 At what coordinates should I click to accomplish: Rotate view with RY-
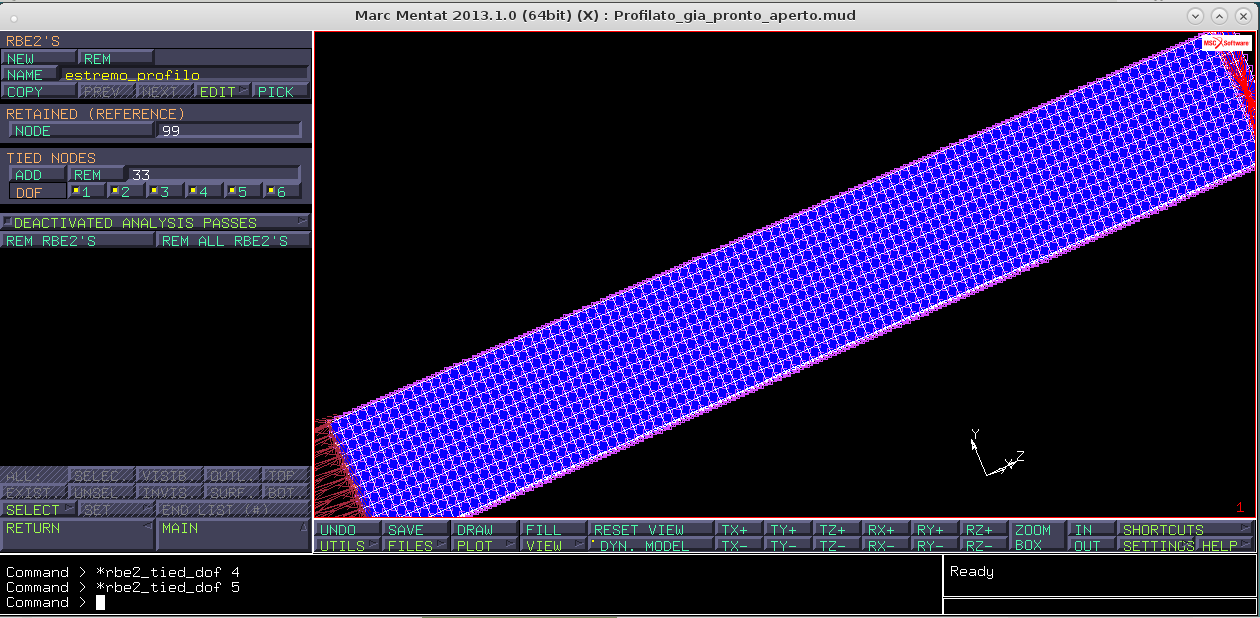[x=936, y=546]
